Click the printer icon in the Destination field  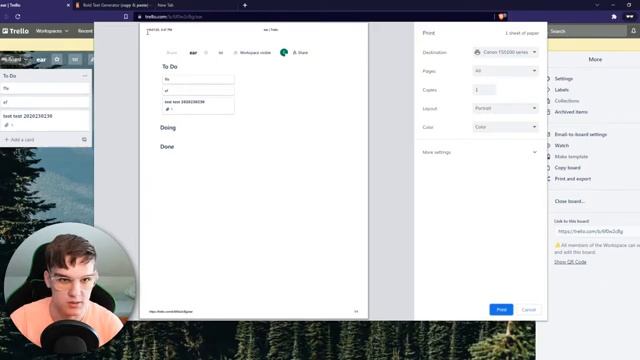(x=477, y=52)
